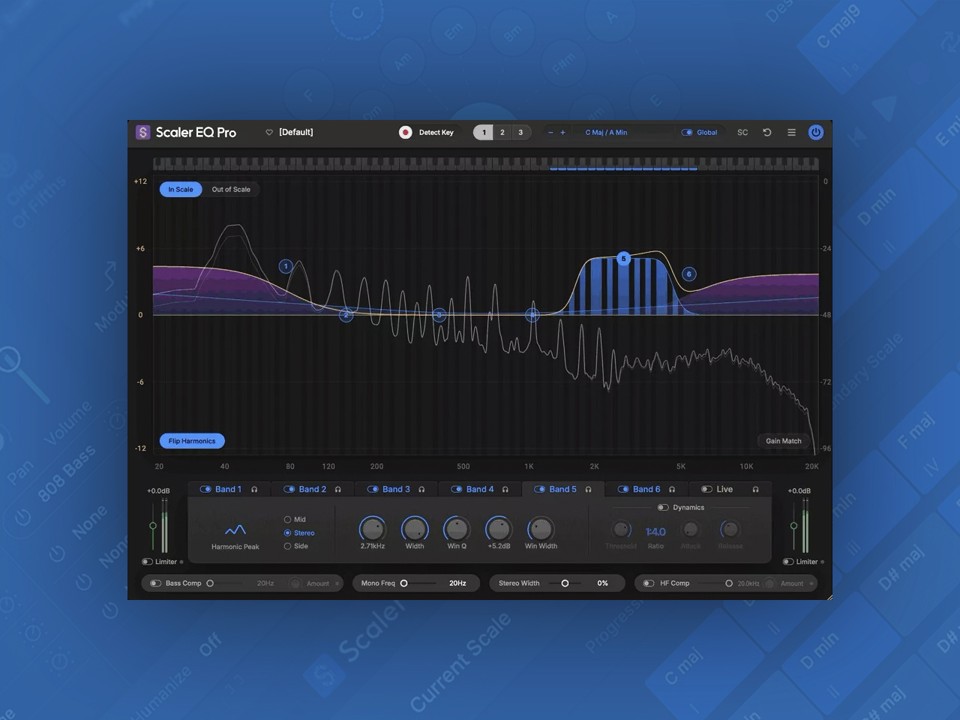Screen dimensions: 960x720
Task: Select EQ node 5 on the graph
Action: 623,258
